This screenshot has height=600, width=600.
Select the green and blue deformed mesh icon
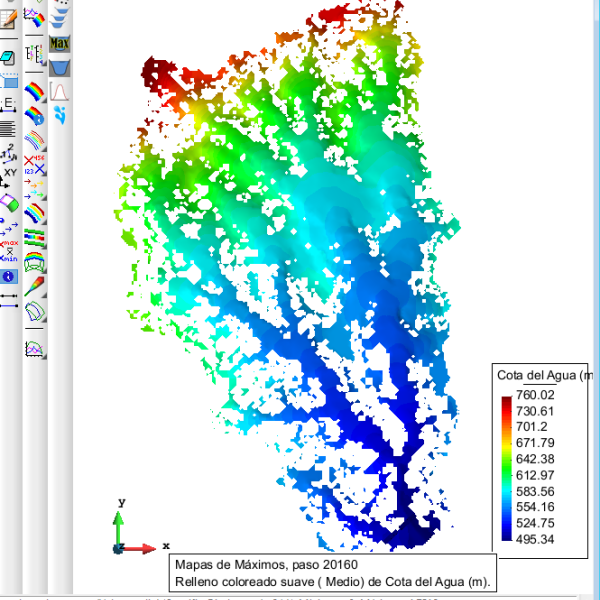35,311
